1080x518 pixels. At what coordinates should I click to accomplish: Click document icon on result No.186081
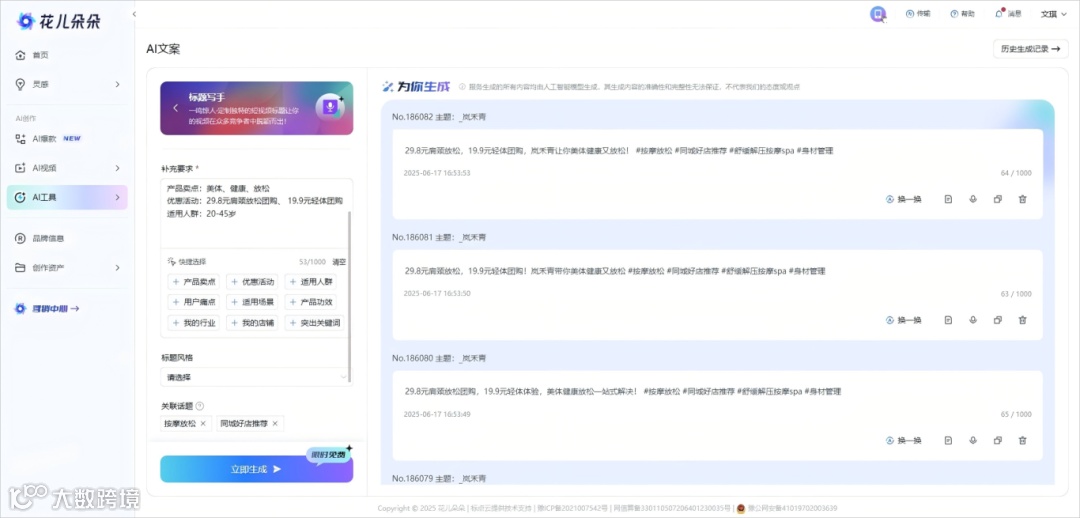pos(948,320)
